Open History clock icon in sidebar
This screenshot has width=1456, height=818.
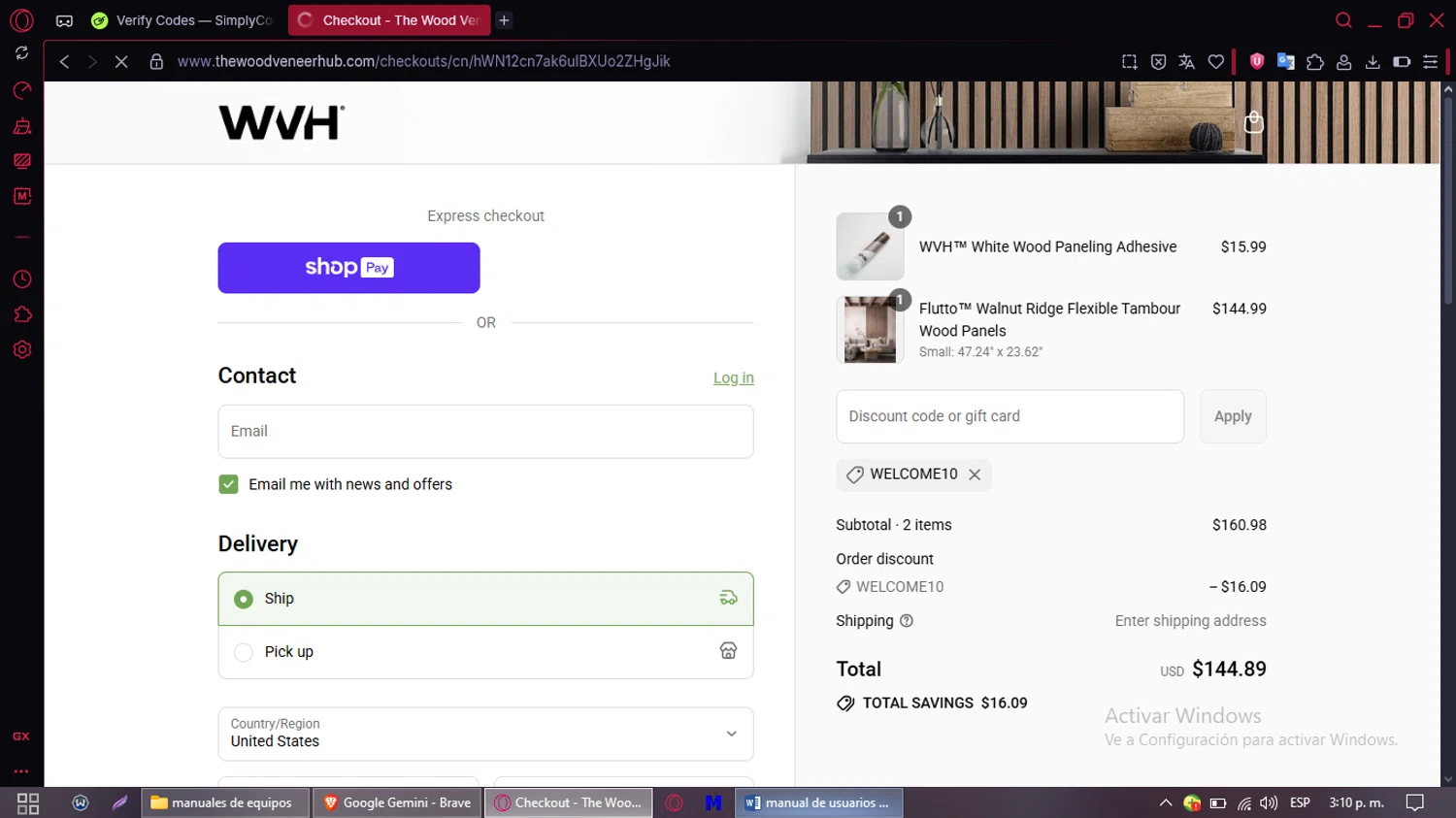(21, 279)
